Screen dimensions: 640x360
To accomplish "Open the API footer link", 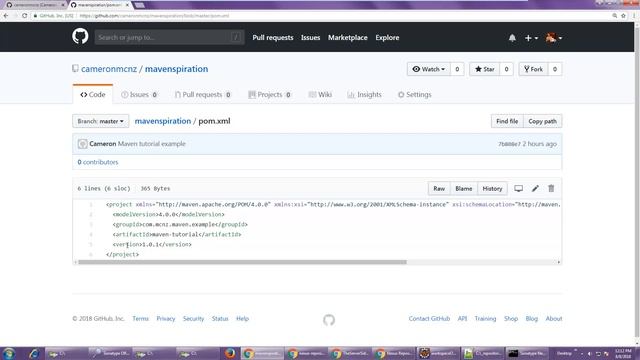I will click(462, 318).
